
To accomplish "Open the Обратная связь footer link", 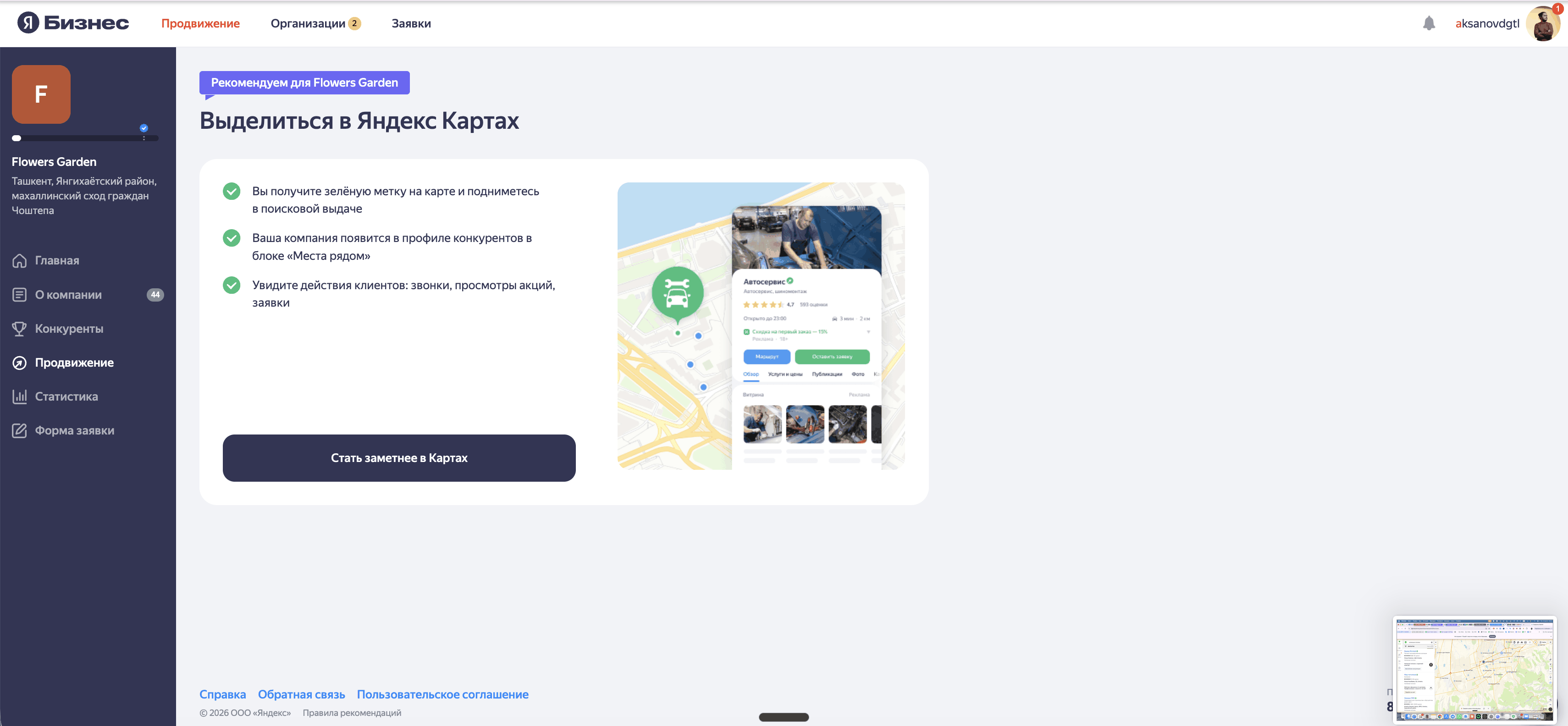I will pos(301,694).
